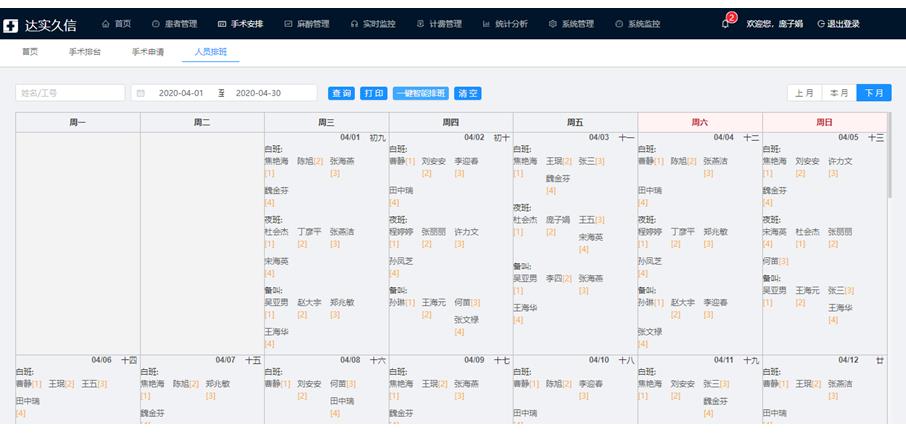Image resolution: width=906 pixels, height=434 pixels.
Task: Switch to the 手术排台 tab
Action: click(x=84, y=51)
